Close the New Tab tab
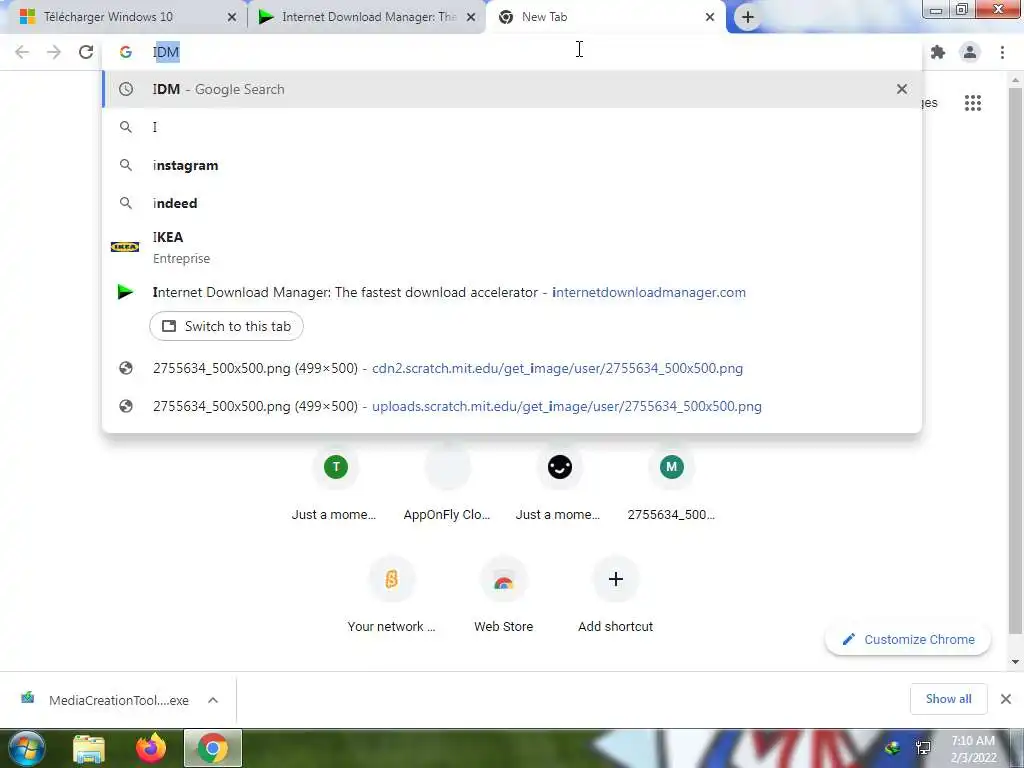The image size is (1024, 768). tap(710, 18)
